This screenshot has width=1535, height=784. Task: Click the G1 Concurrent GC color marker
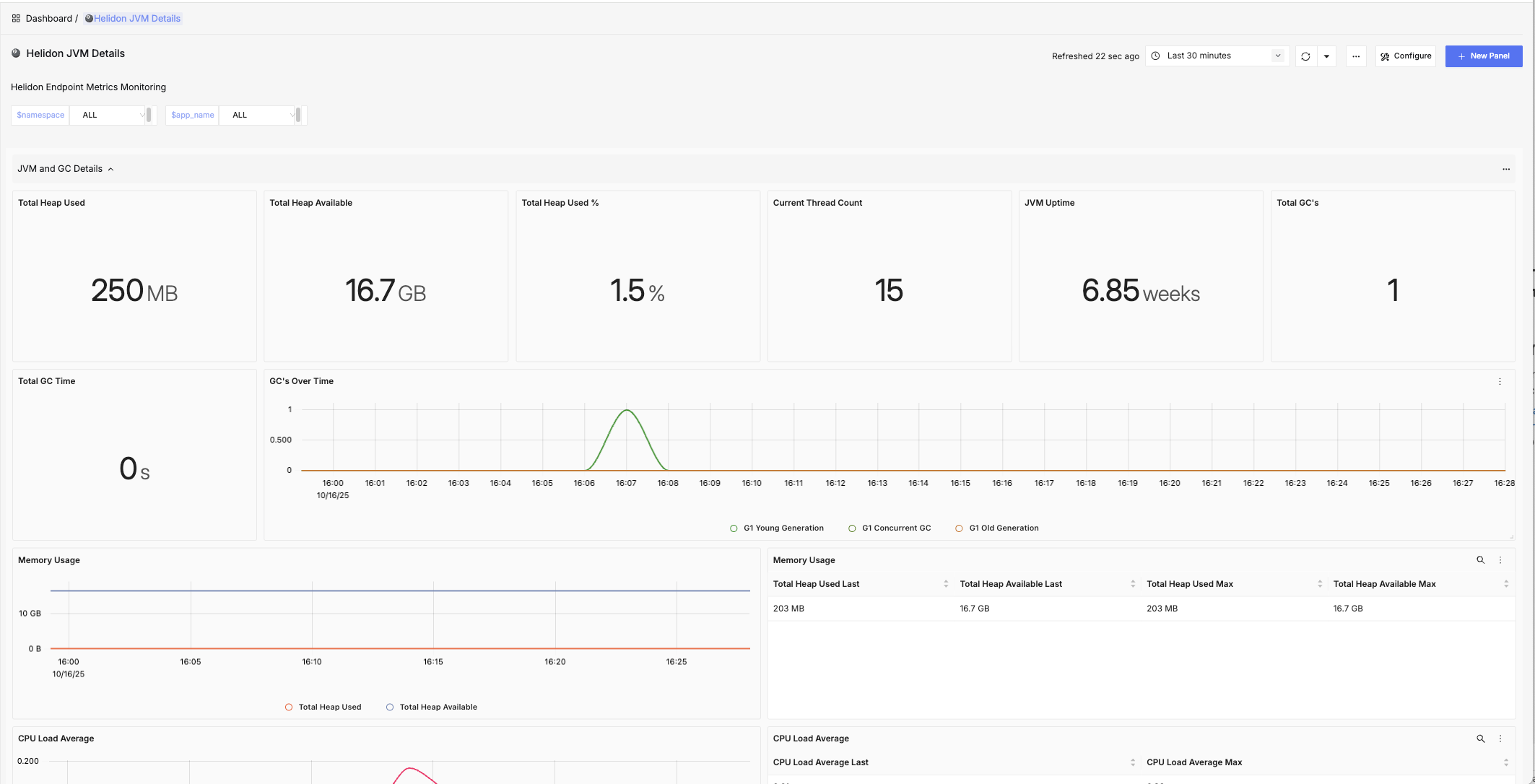point(852,528)
